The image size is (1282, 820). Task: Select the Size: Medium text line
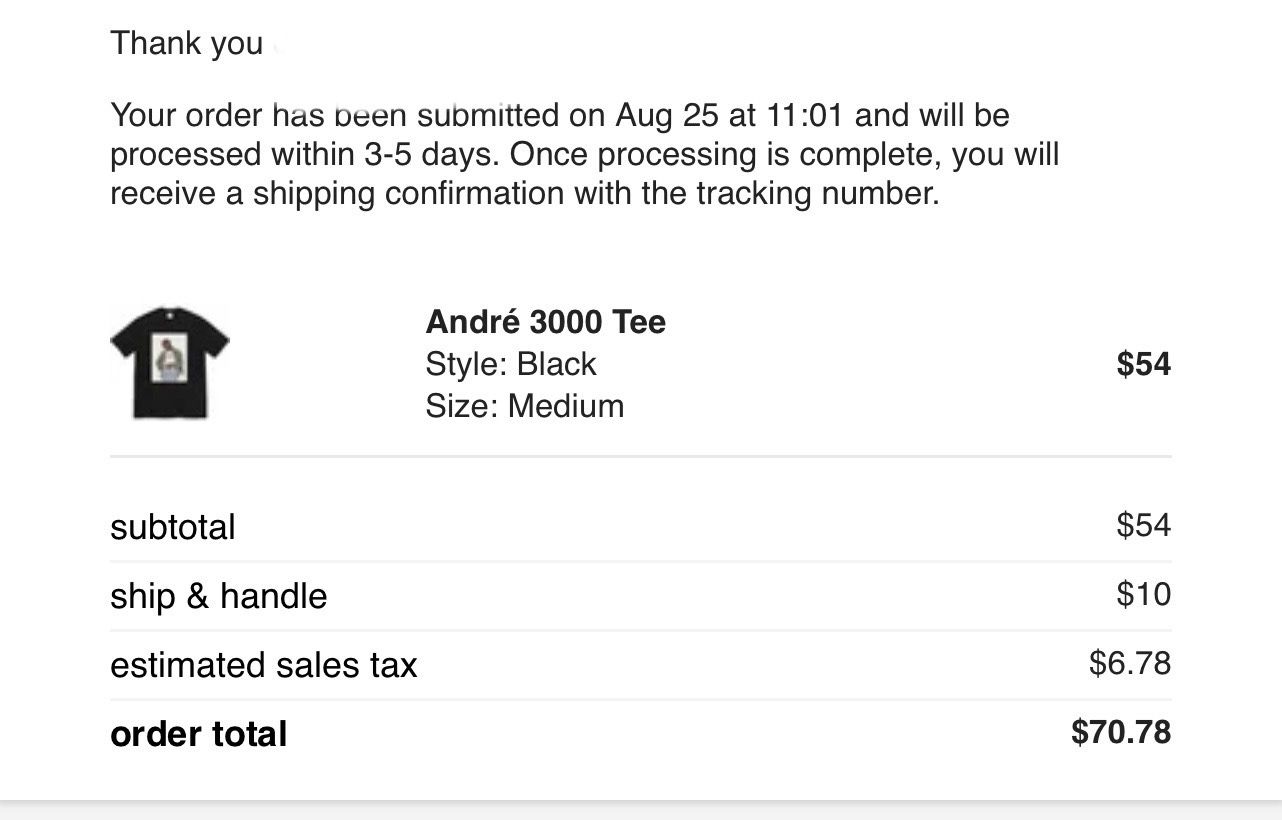tap(524, 406)
